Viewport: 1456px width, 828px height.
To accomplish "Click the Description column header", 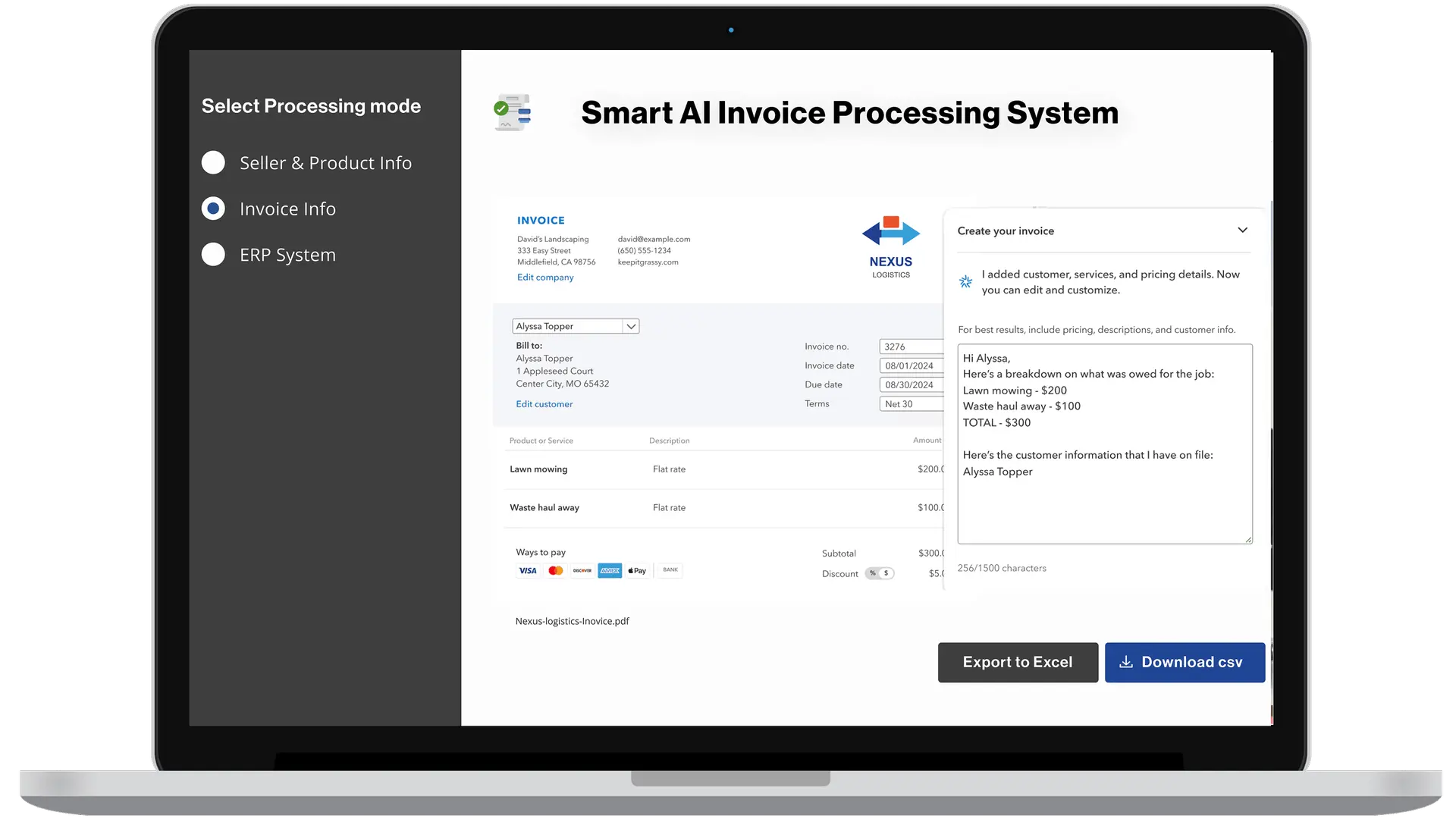I will coord(670,441).
